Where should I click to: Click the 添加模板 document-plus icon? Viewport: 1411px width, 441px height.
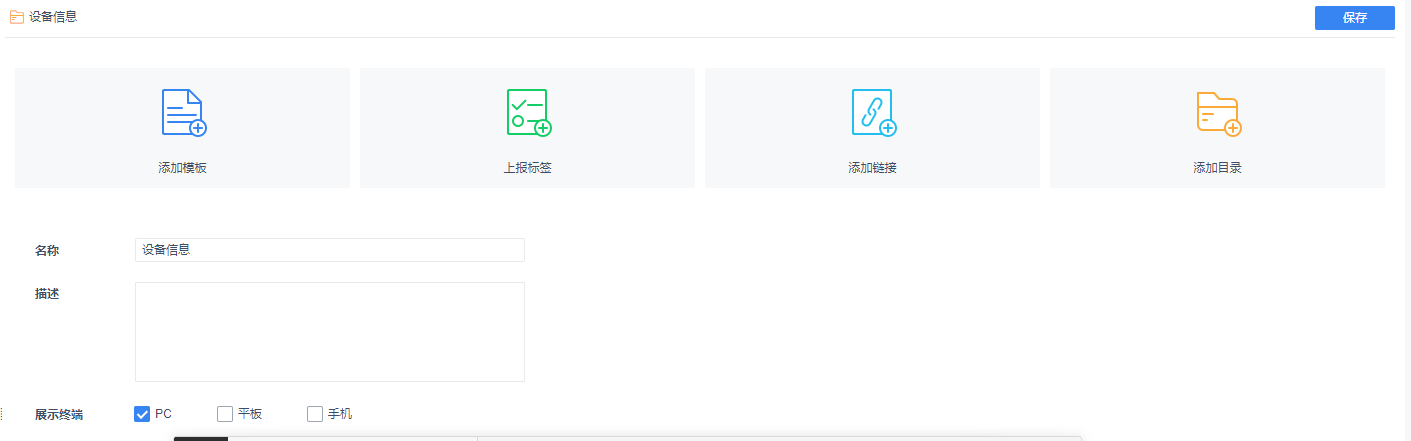pos(184,112)
